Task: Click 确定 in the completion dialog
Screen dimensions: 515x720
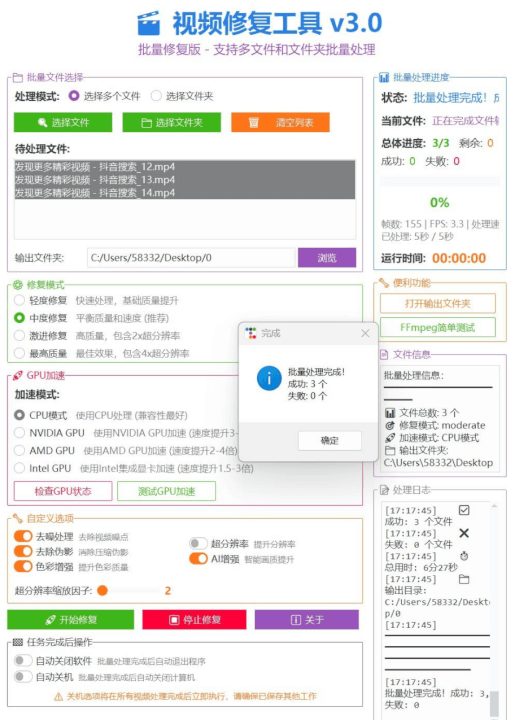Action: (330, 441)
